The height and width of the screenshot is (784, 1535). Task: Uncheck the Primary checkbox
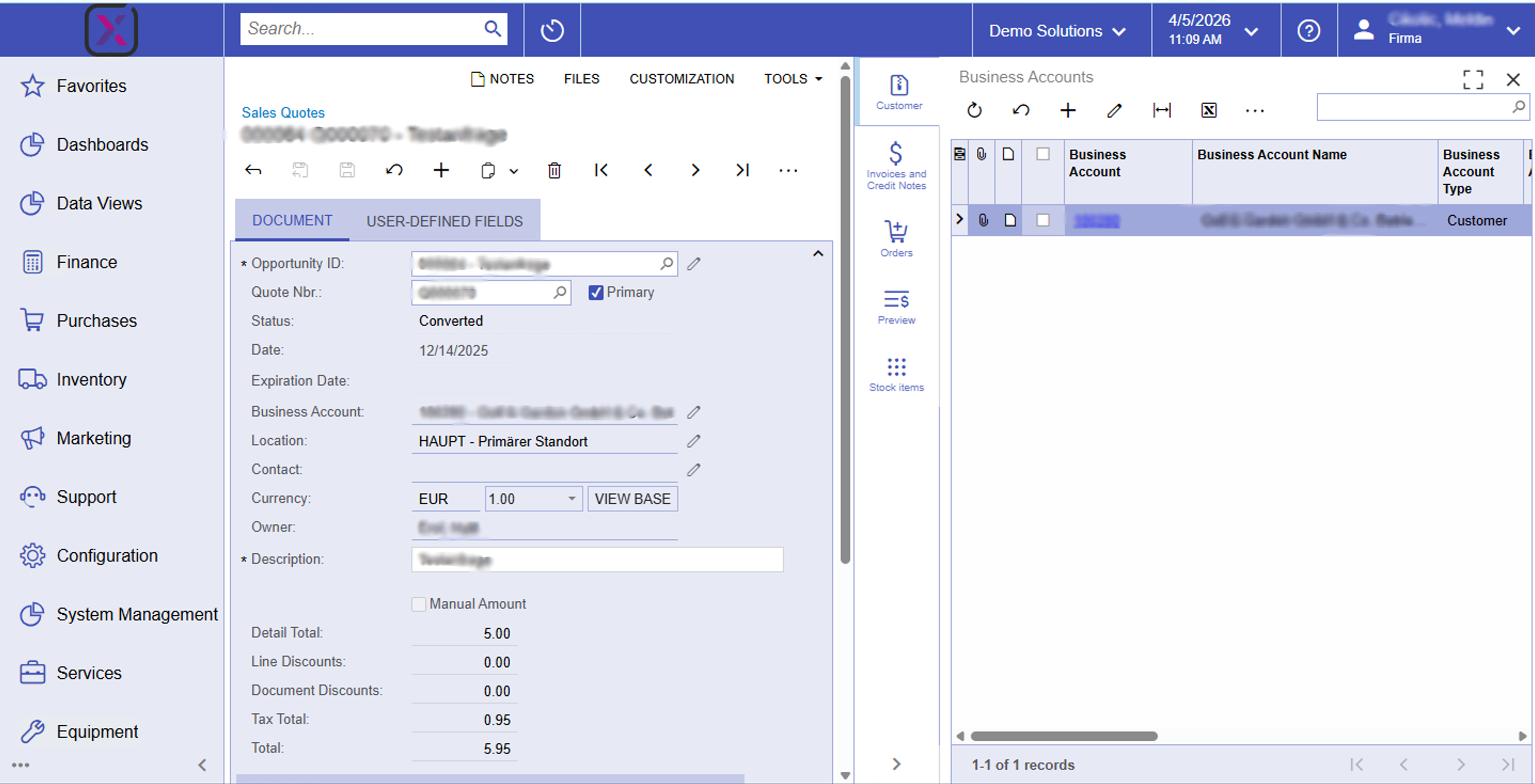(x=597, y=293)
